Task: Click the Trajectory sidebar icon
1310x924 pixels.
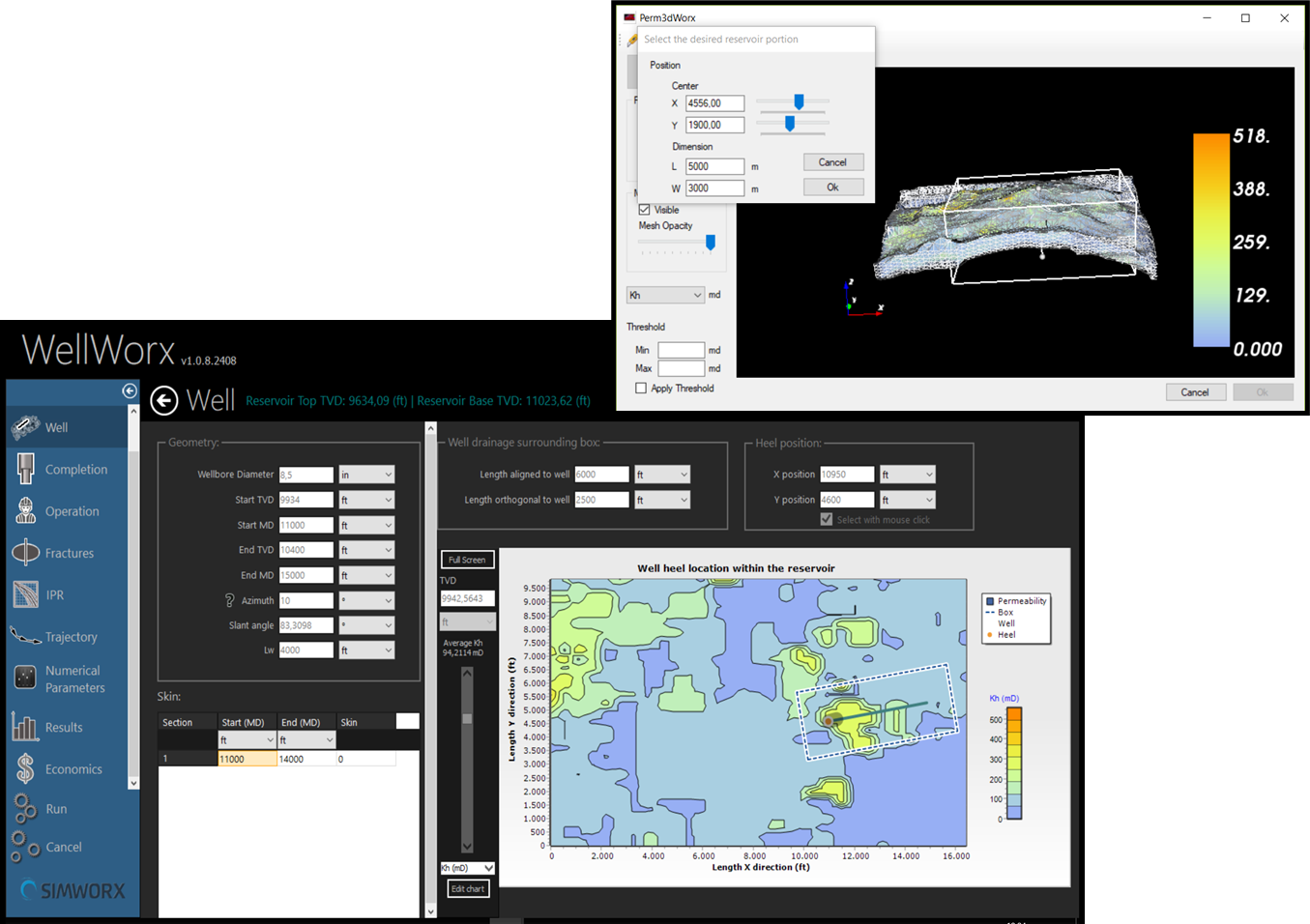Action: pyautogui.click(x=26, y=636)
